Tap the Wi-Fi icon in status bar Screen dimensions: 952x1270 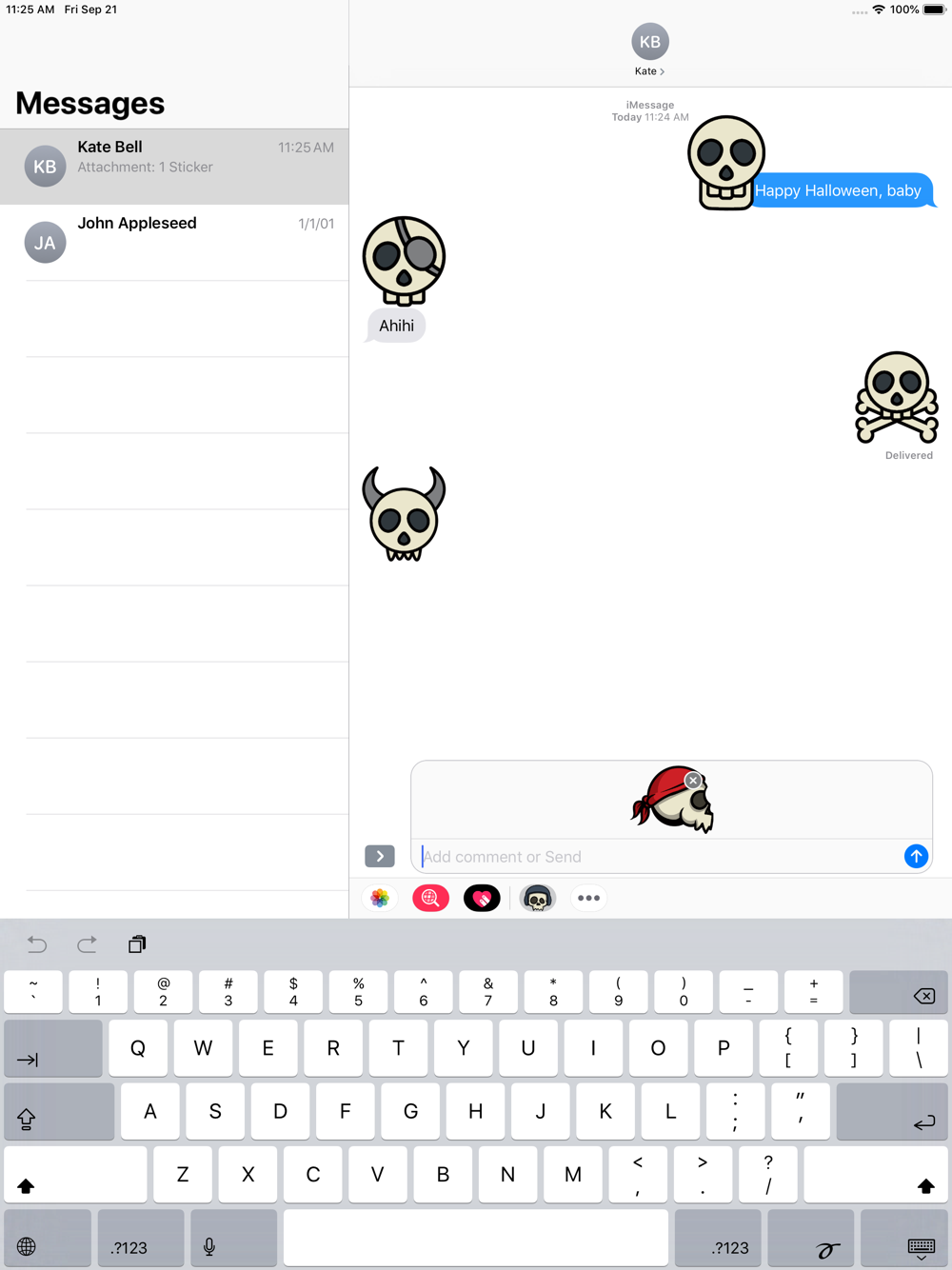click(x=879, y=10)
